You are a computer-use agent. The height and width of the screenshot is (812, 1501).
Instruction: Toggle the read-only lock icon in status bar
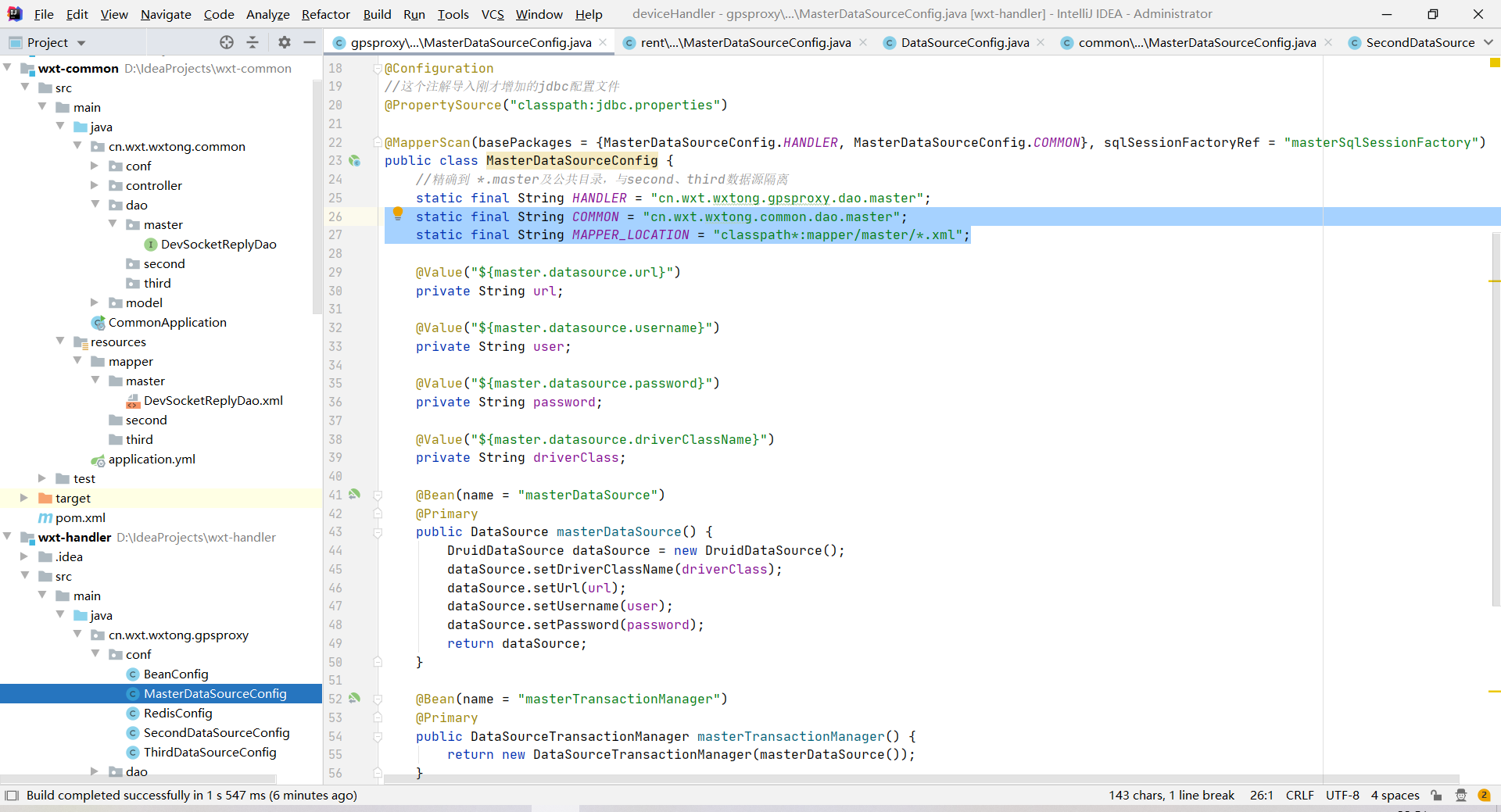pos(1437,795)
